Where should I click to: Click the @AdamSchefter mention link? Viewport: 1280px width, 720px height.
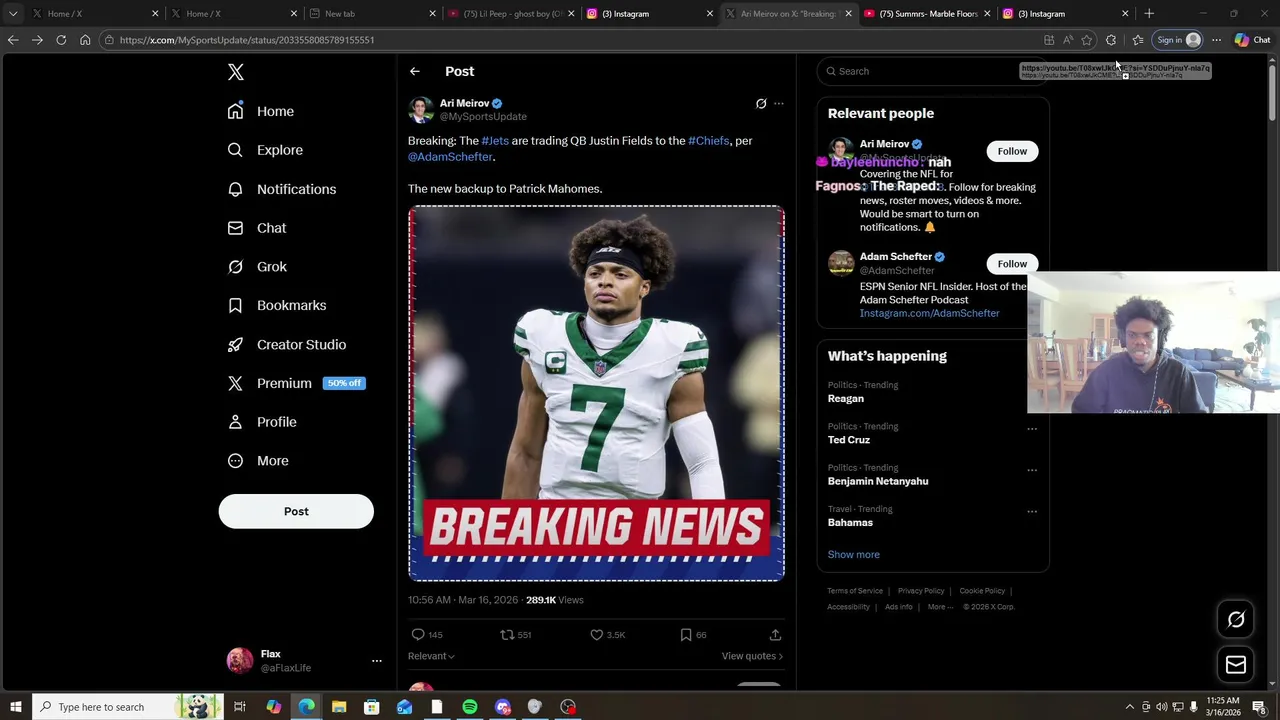pos(450,157)
